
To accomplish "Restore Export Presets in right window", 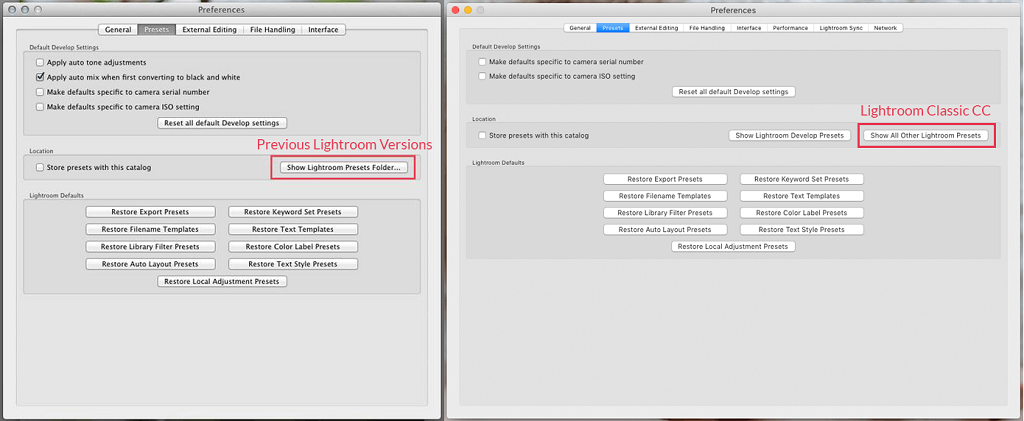I will 665,179.
